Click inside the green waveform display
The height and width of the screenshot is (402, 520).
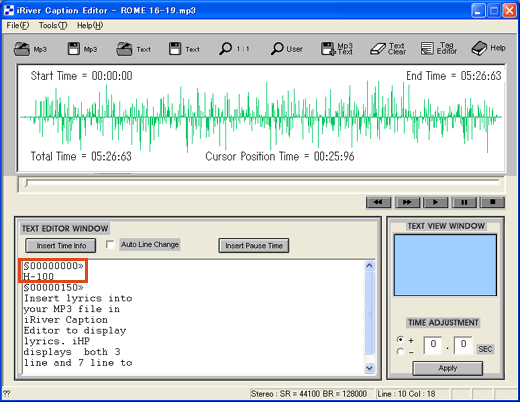pyautogui.click(x=261, y=117)
